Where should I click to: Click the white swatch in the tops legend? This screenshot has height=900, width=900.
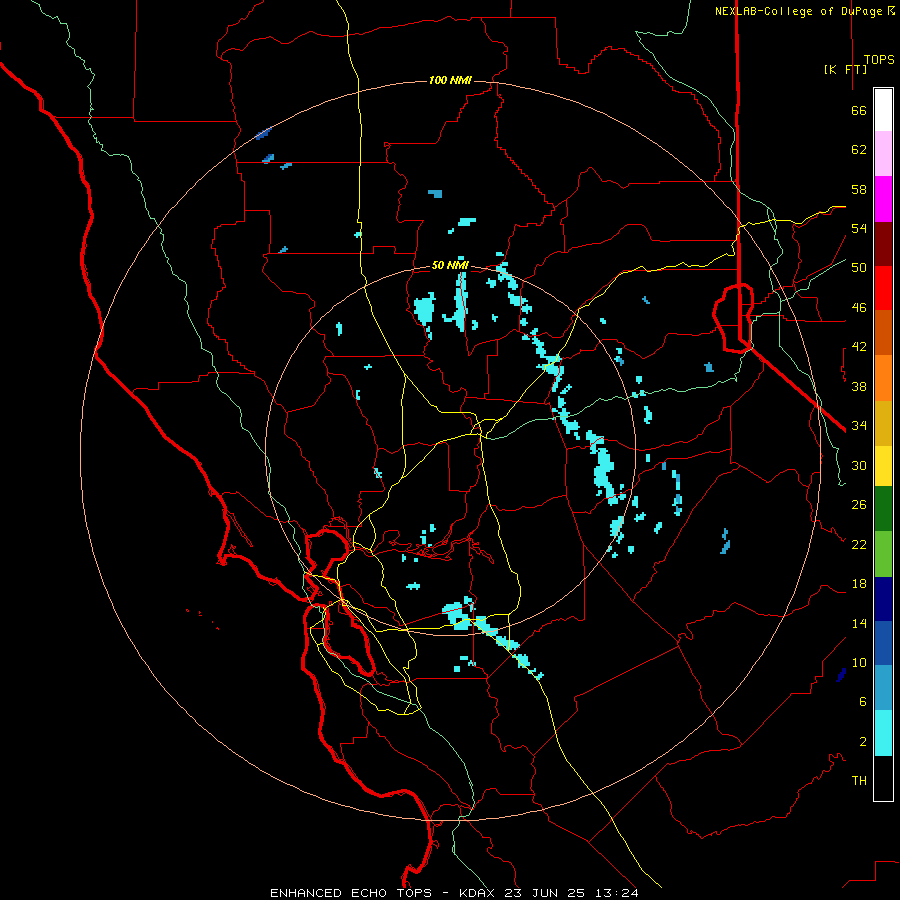(x=883, y=110)
